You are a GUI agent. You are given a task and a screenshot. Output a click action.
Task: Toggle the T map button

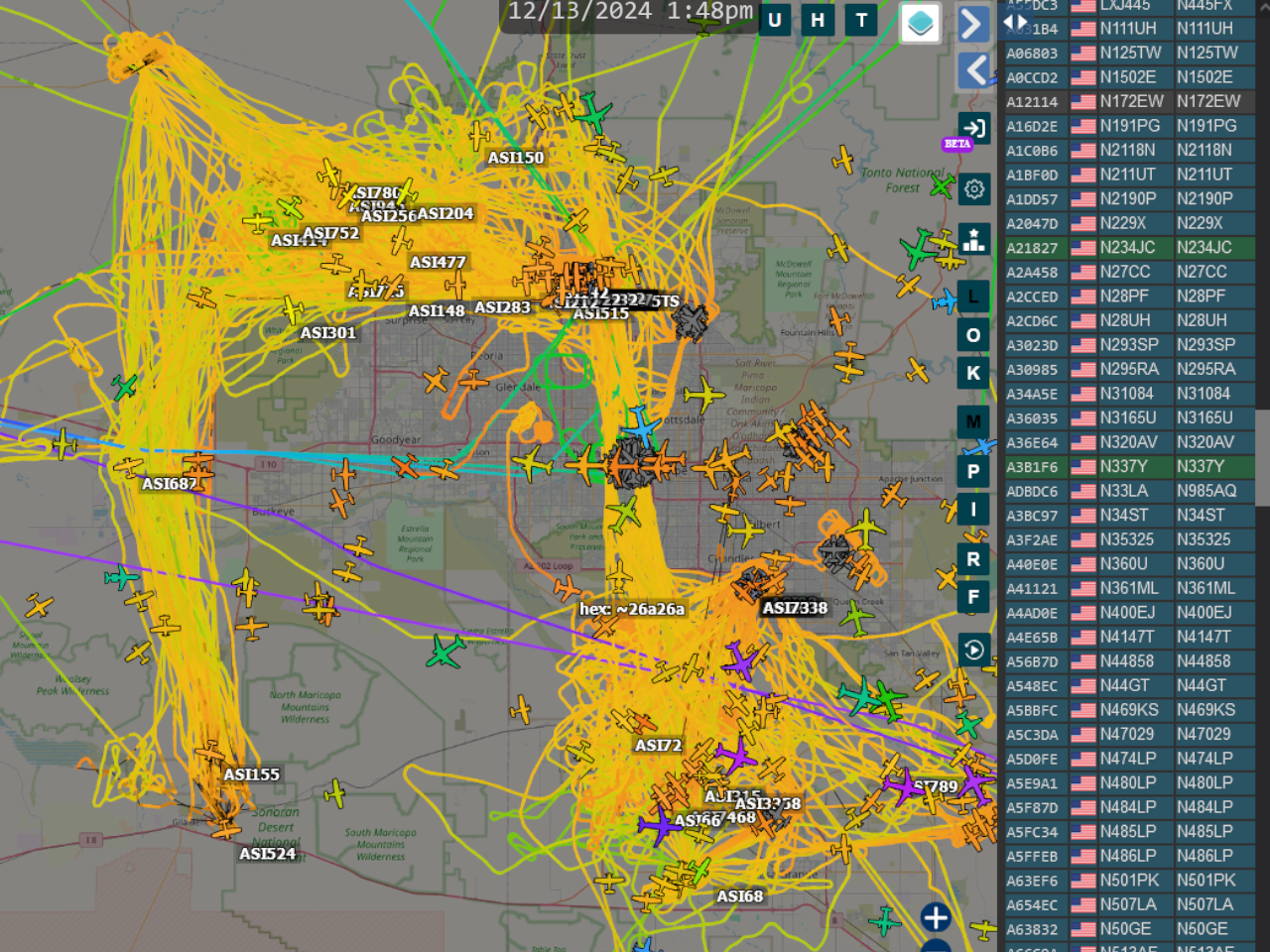click(861, 20)
